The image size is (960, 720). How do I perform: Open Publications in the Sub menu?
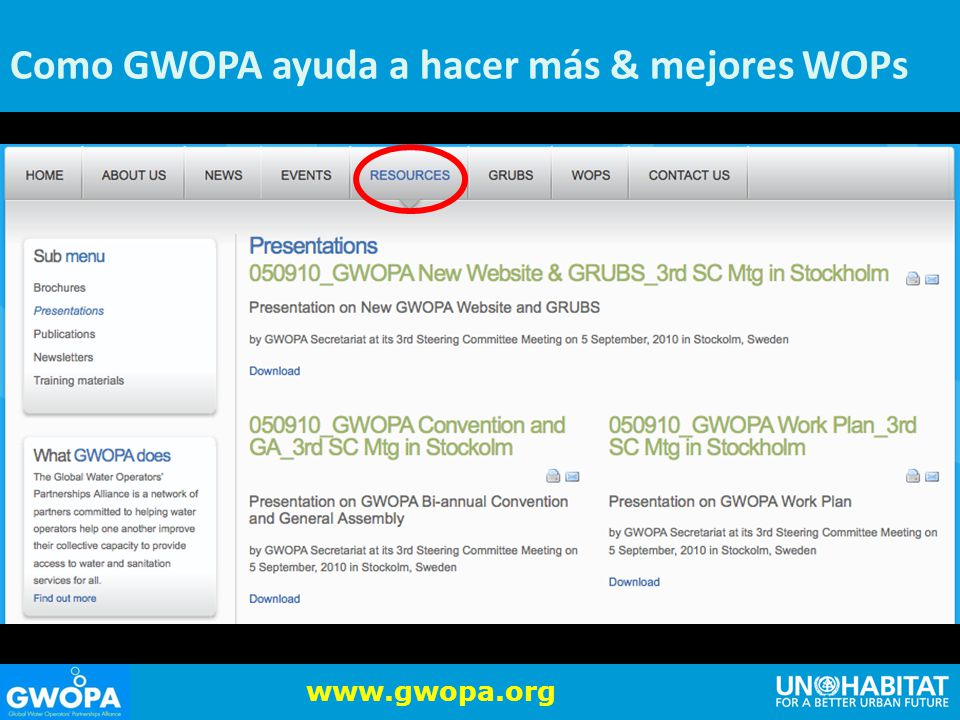pos(64,334)
